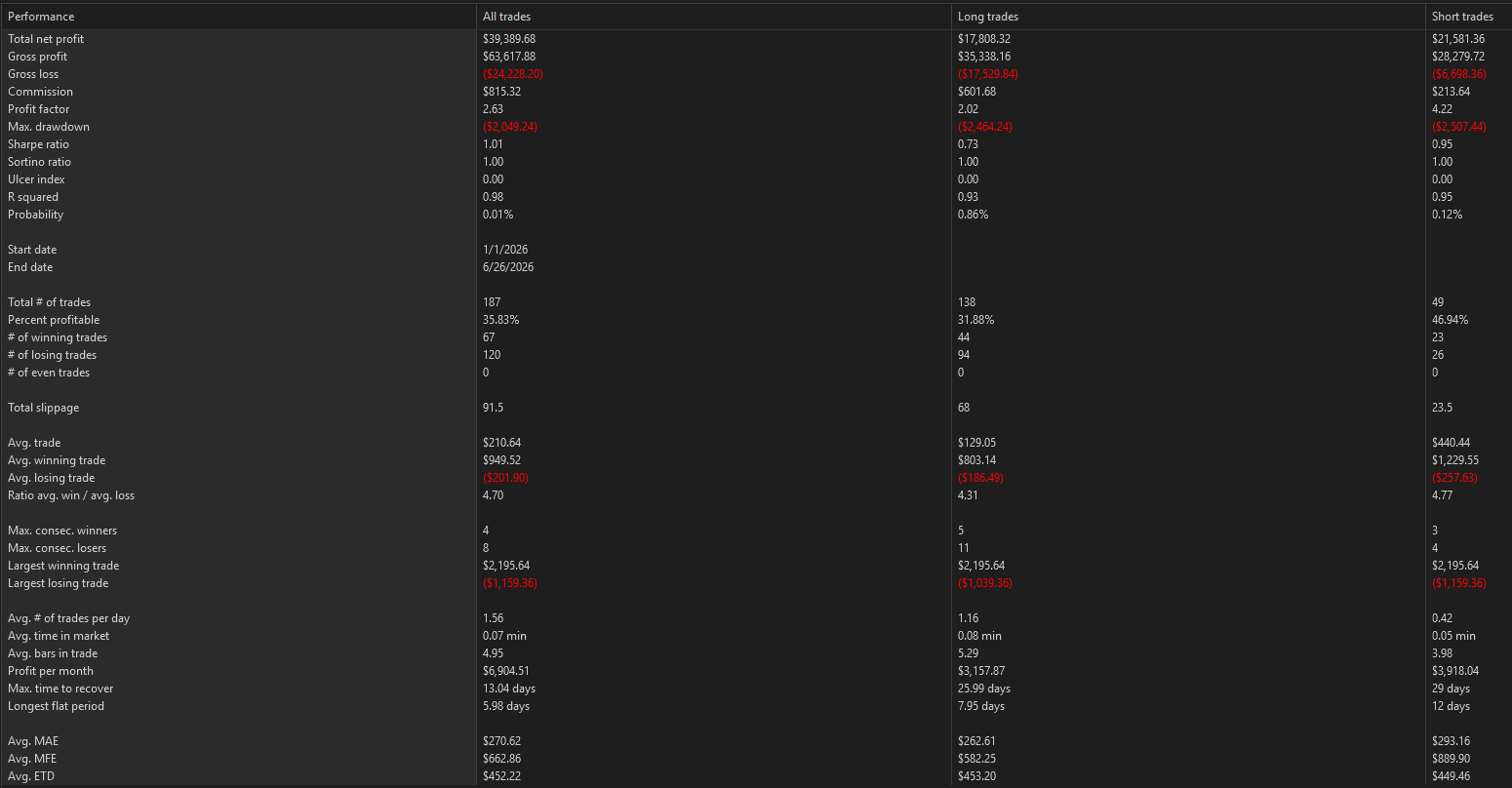
Task: Click the Percent profitable row label
Action: [x=54, y=320]
